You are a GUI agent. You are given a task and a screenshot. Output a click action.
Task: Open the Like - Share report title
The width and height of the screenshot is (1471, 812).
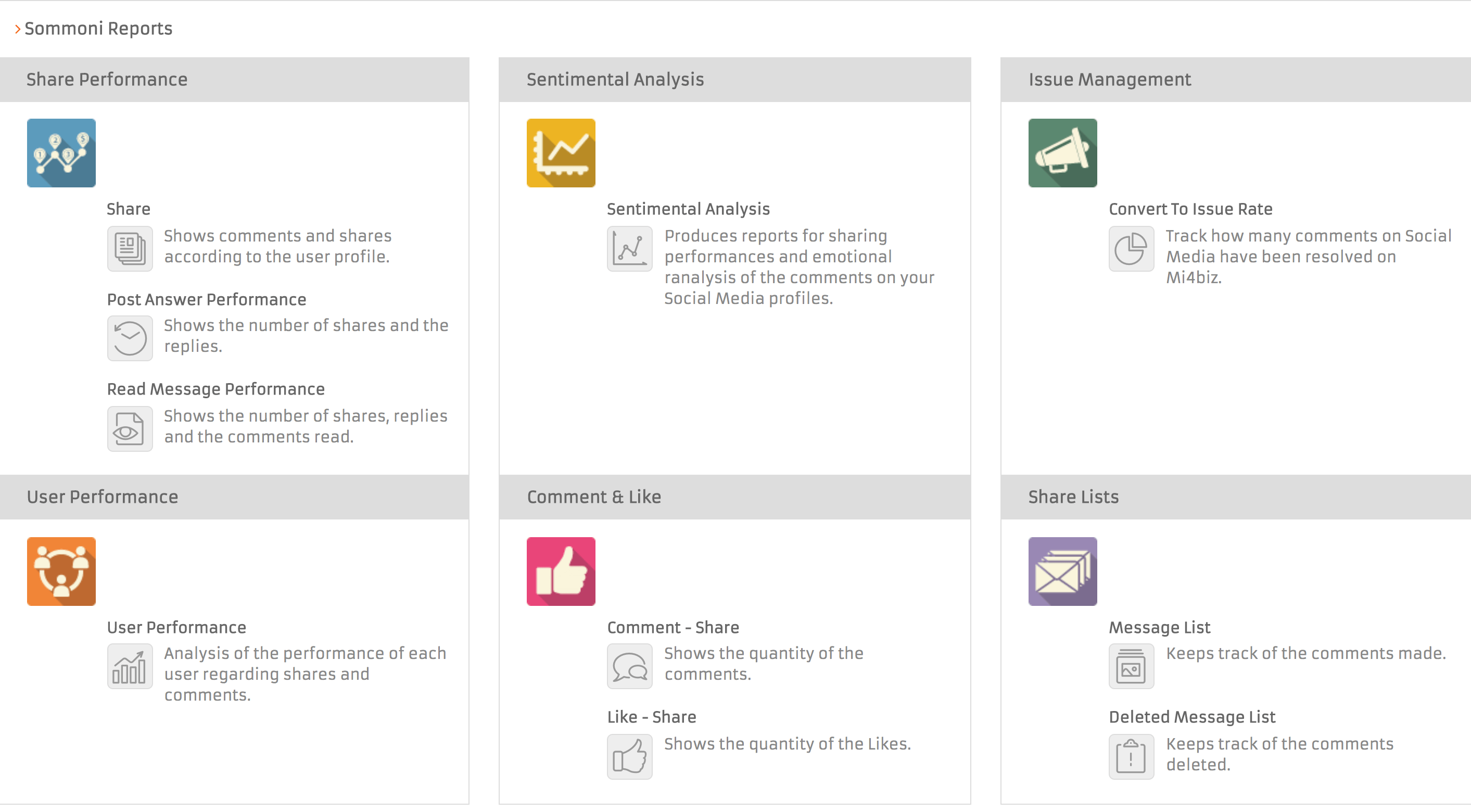652,717
